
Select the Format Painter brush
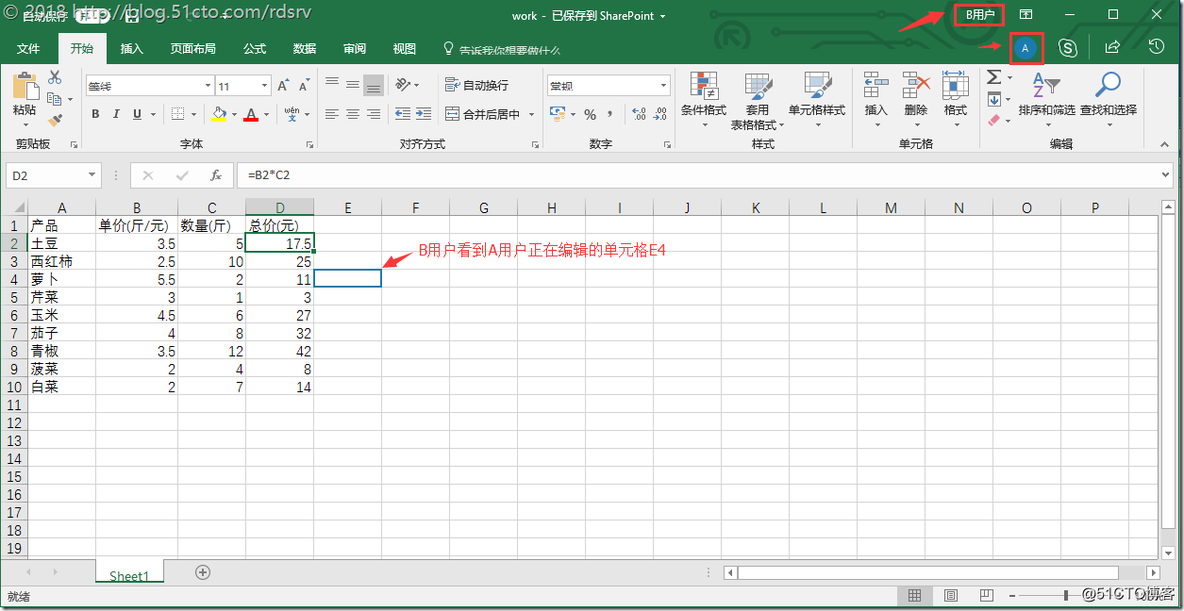coord(54,120)
